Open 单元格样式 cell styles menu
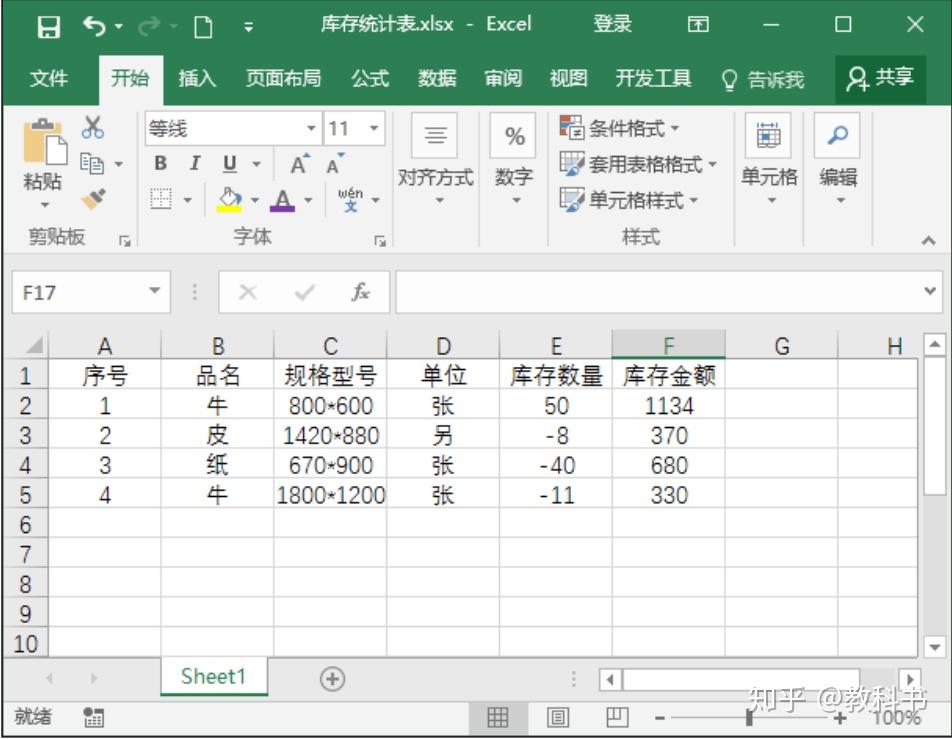The image size is (952, 739). tap(628, 200)
